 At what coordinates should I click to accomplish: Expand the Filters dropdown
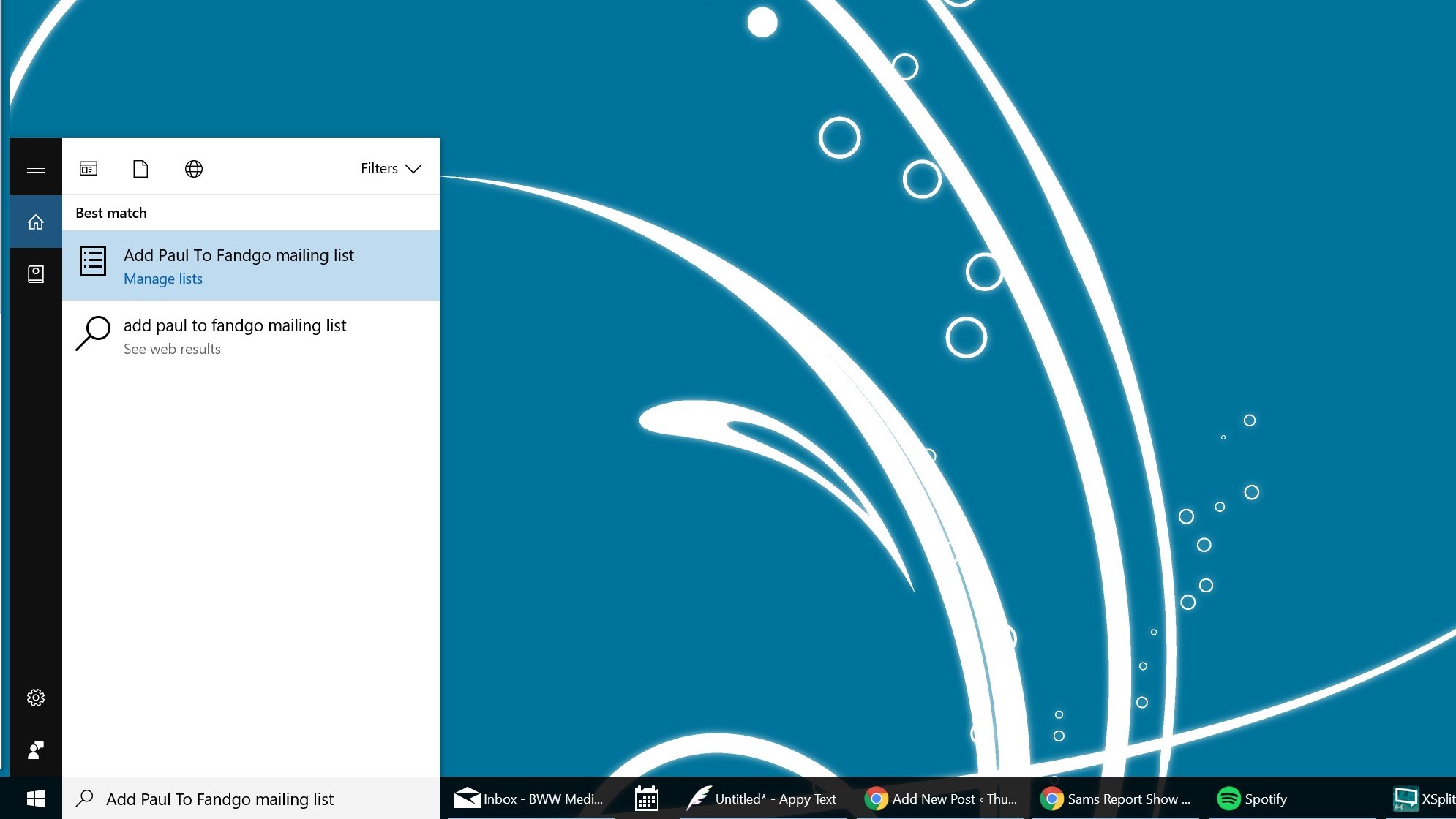[391, 169]
